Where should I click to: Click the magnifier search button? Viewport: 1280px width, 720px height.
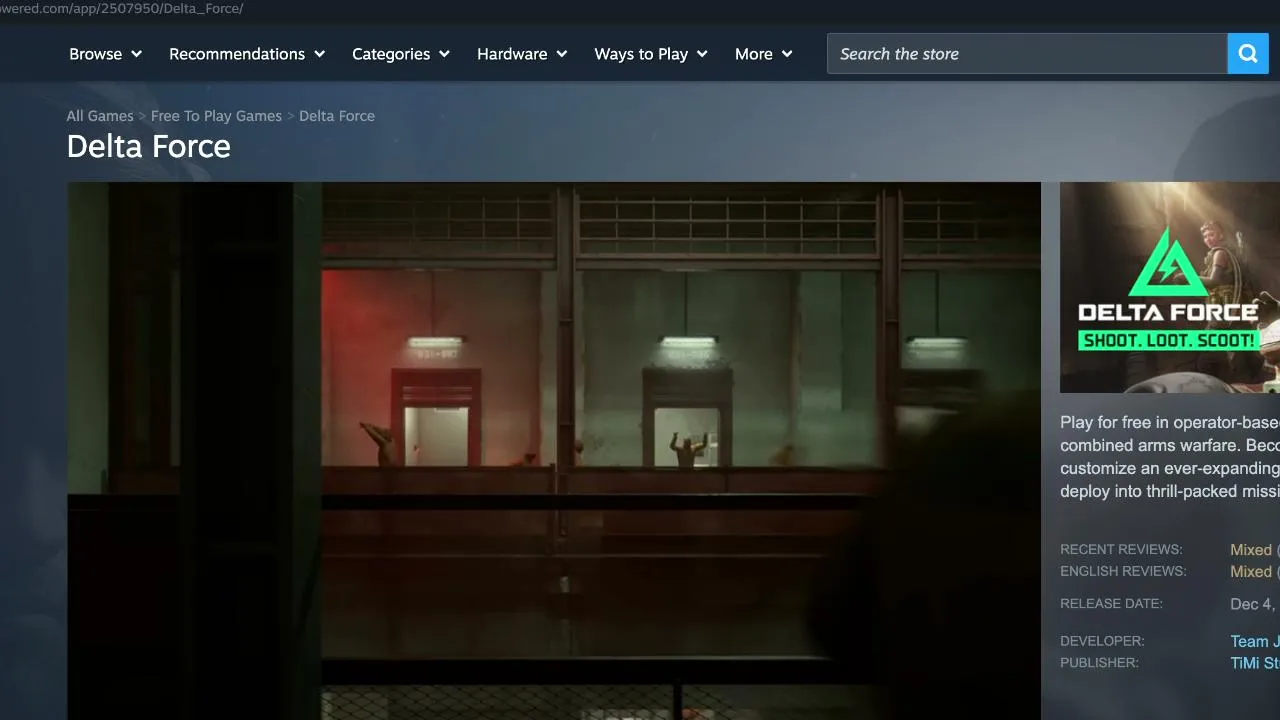tap(1247, 54)
